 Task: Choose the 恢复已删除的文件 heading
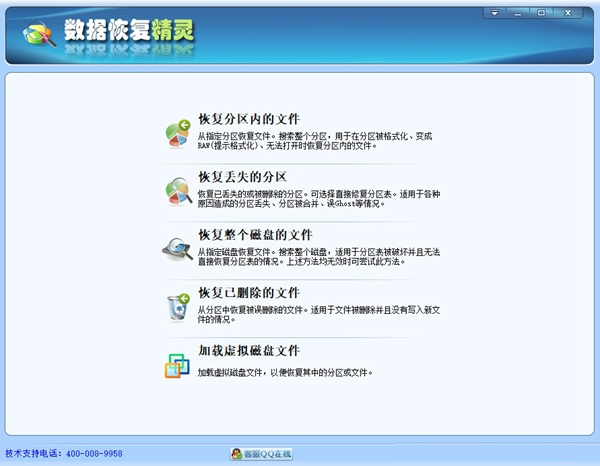click(x=249, y=293)
